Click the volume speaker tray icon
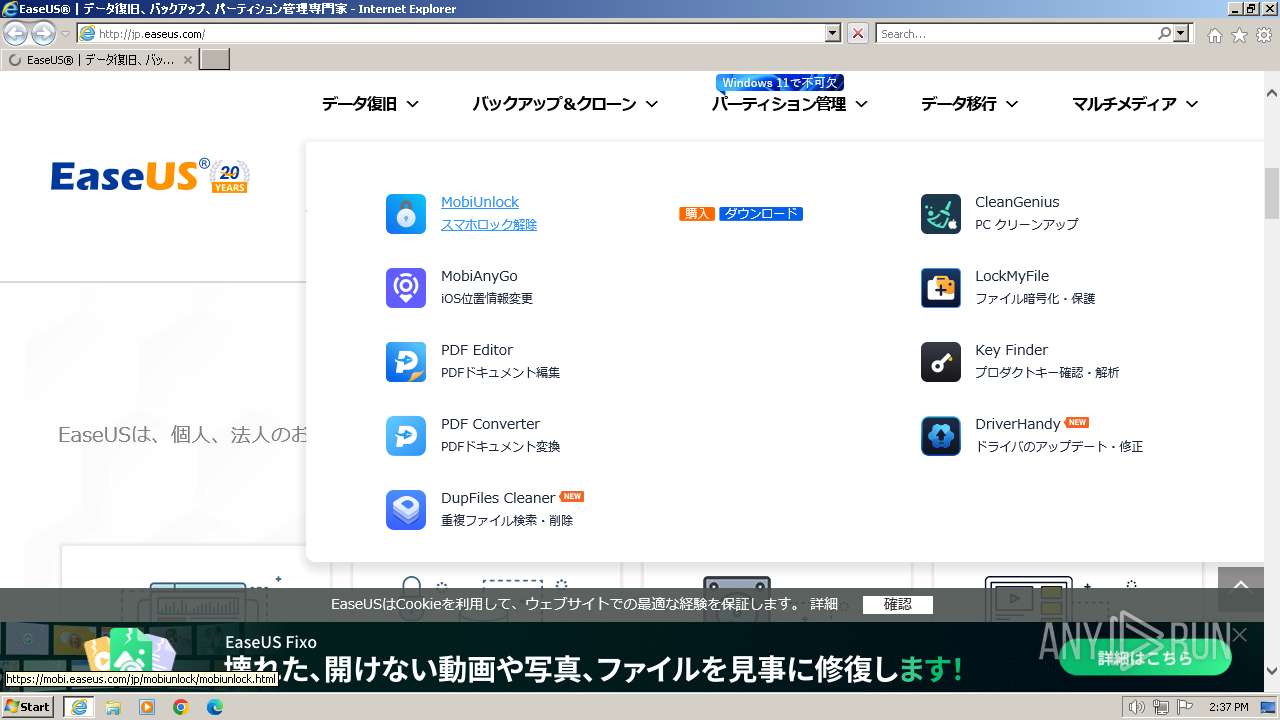This screenshot has height=720, width=1280. [1136, 707]
